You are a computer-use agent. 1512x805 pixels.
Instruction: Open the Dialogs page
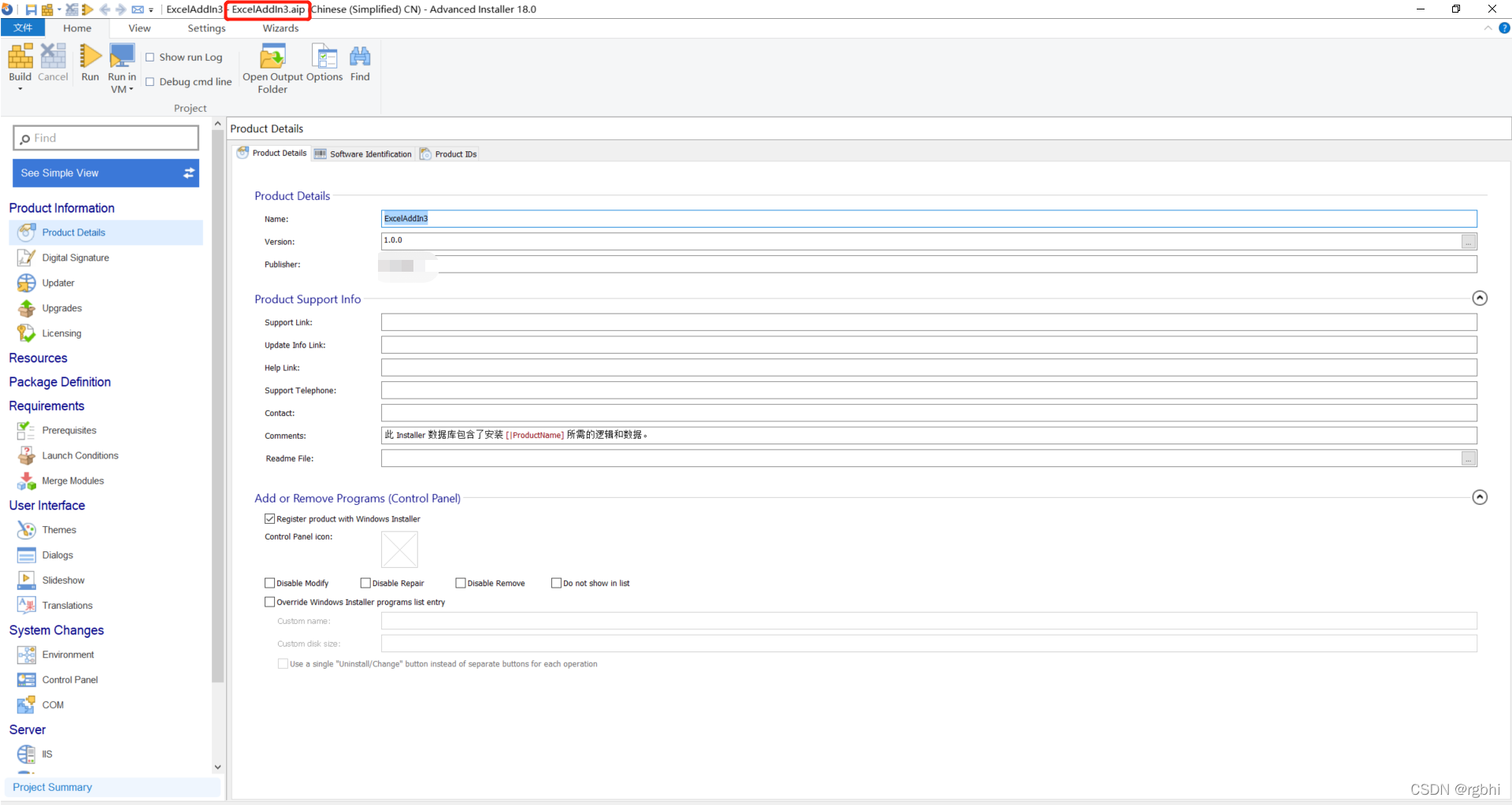tap(57, 555)
